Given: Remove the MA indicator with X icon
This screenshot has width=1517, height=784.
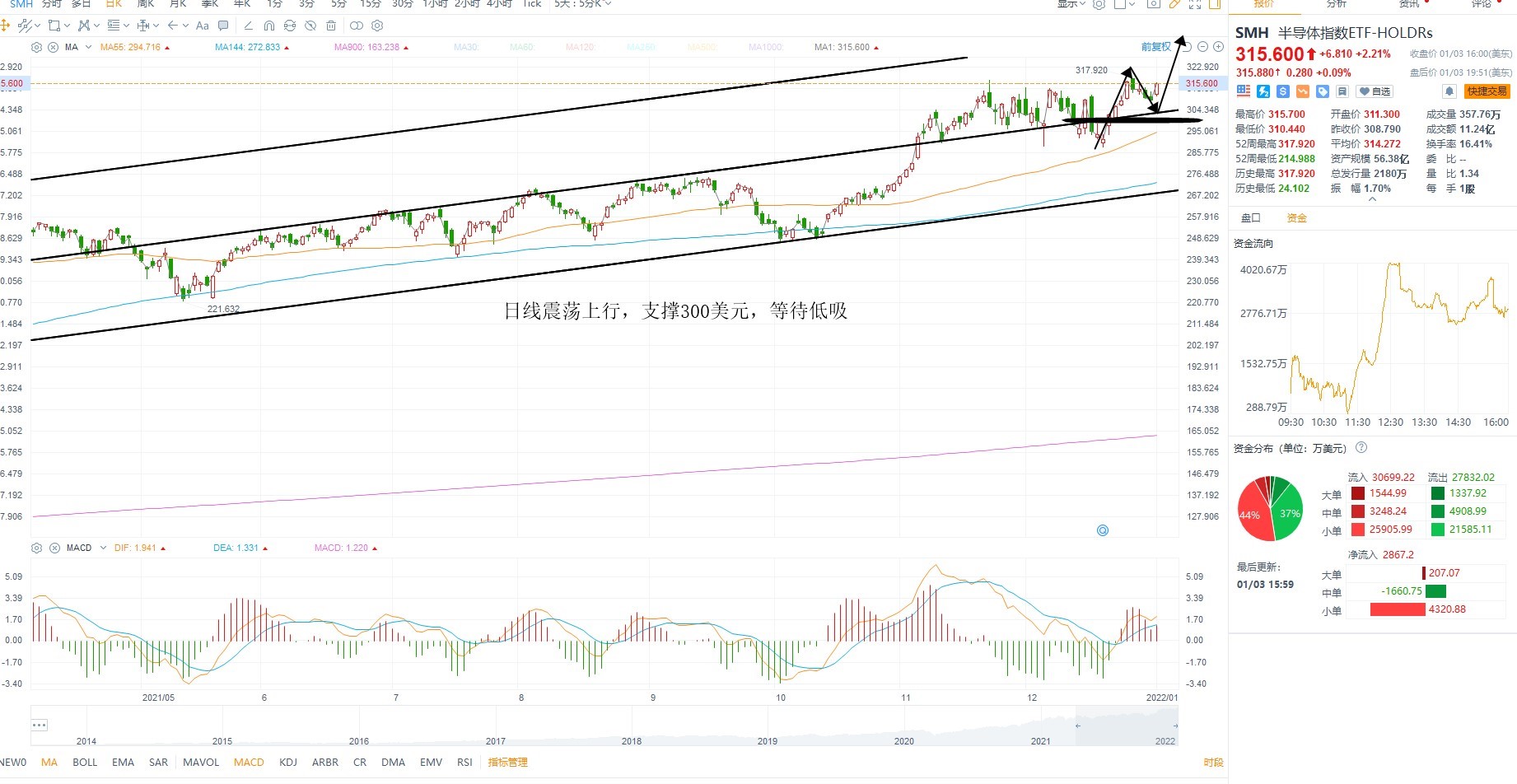Looking at the screenshot, I should pos(54,47).
